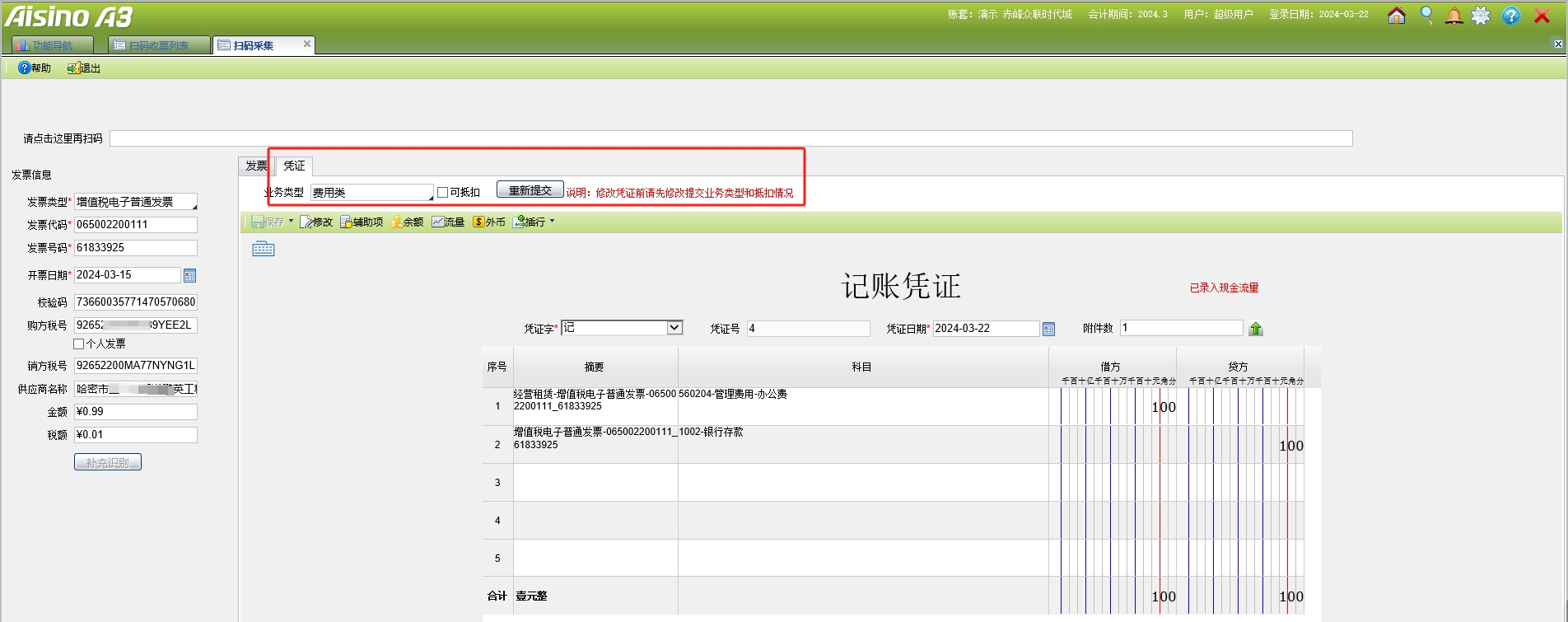Click the 经营租赁 summary cell in row 1
The height and width of the screenshot is (622, 1568).
point(595,406)
